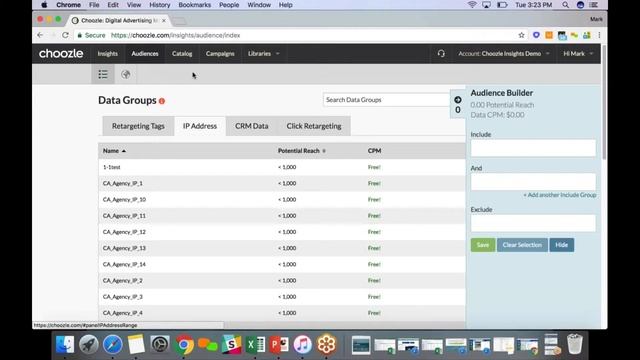Click the Hide button

(x=562, y=245)
